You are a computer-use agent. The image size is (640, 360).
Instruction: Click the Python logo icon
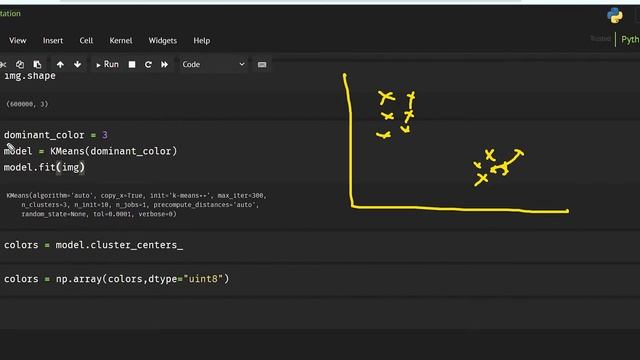[x=615, y=16]
